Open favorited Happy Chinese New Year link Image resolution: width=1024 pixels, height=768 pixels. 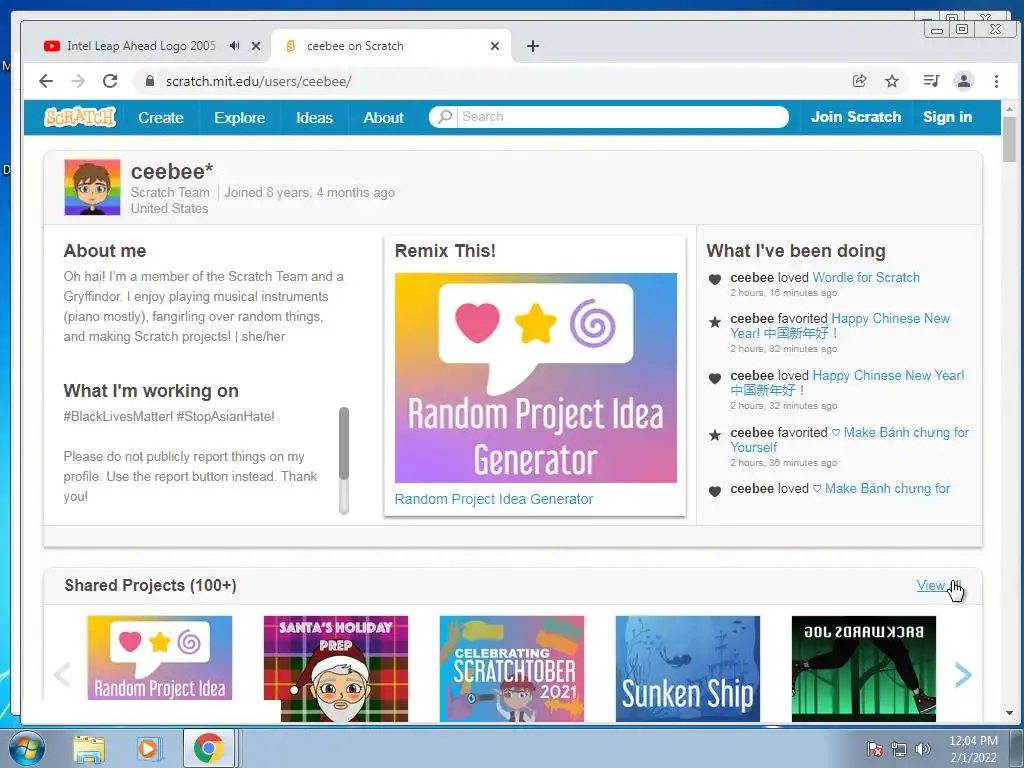(x=840, y=326)
